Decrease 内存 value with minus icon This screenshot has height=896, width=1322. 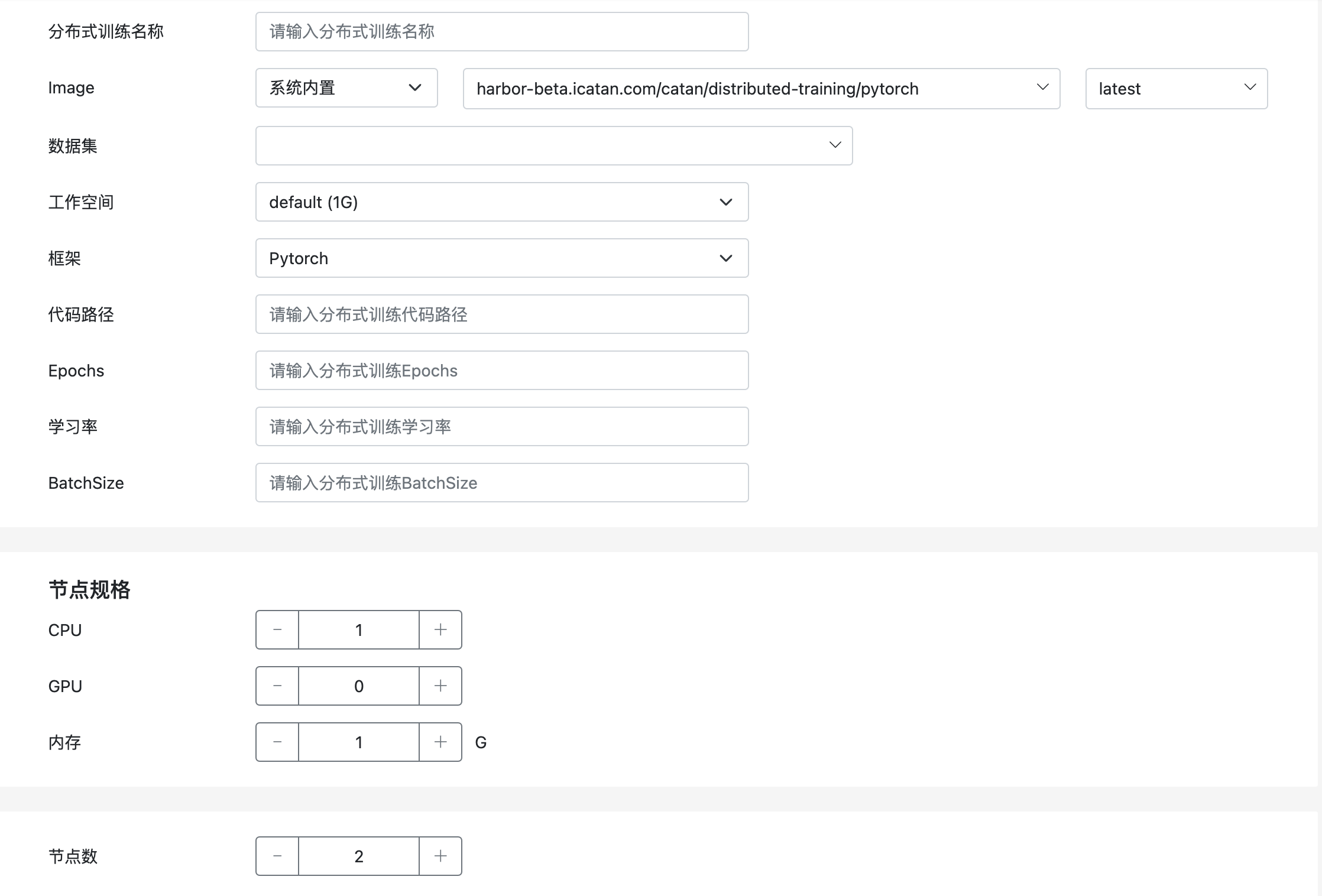(x=277, y=742)
